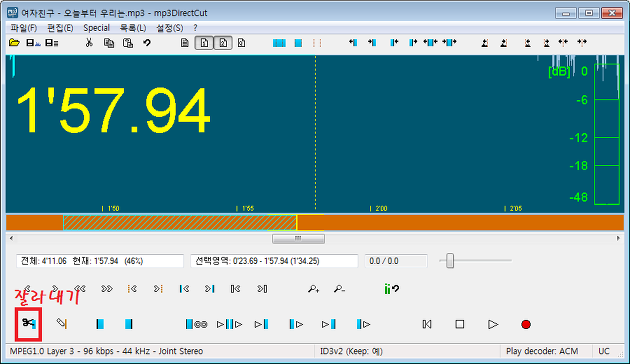This screenshot has height=364, width=630.
Task: Set selection end with right blue-block button
Action: [128, 324]
